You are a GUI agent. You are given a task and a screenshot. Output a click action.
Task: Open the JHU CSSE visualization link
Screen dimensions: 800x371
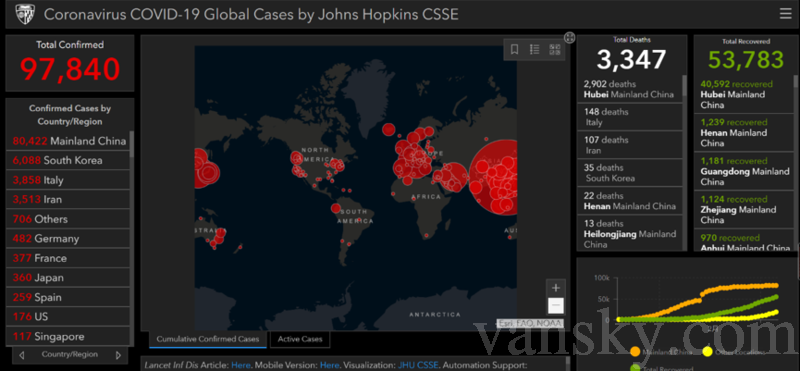(414, 365)
